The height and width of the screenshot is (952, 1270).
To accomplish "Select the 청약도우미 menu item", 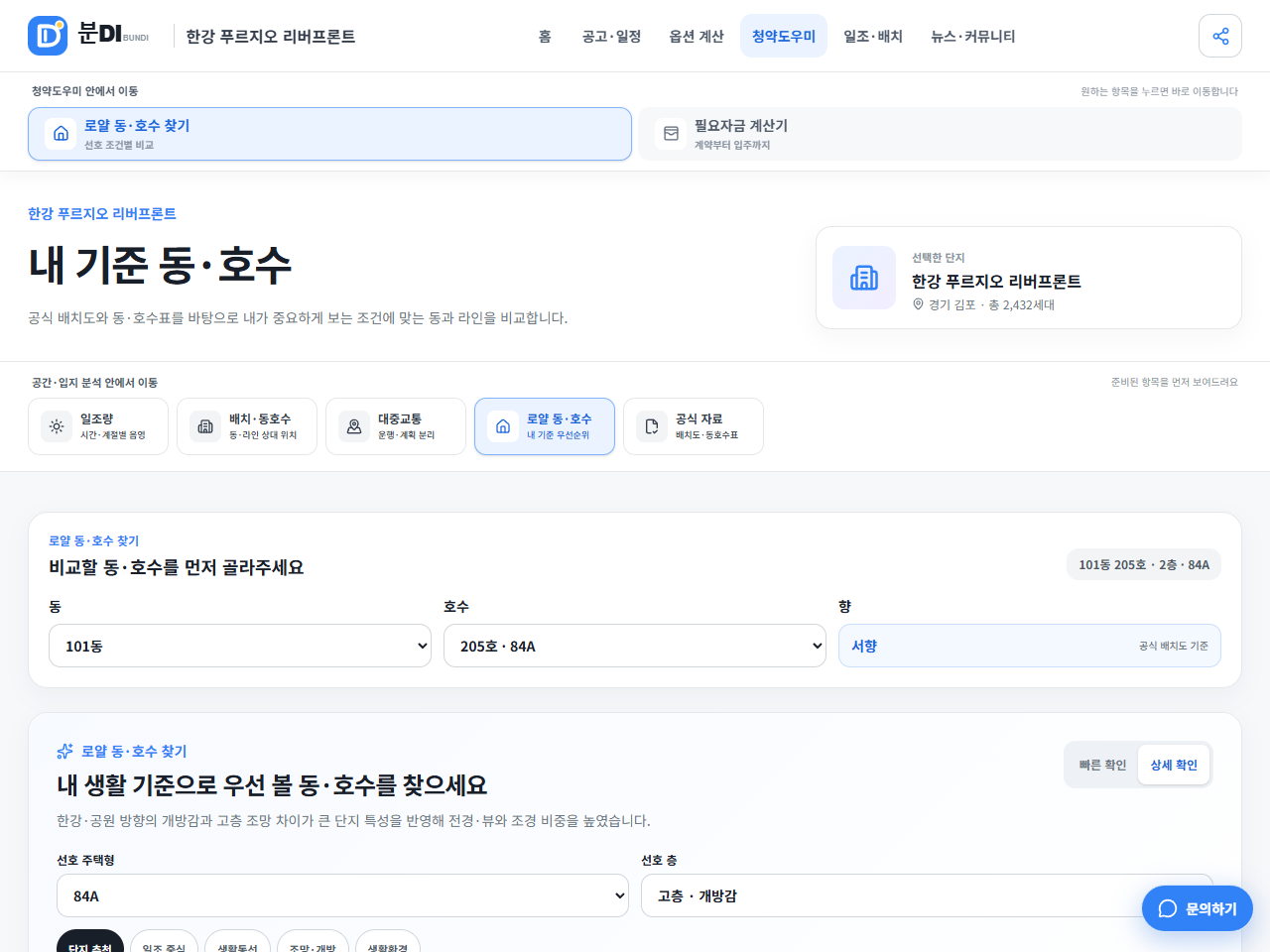I will [x=784, y=36].
